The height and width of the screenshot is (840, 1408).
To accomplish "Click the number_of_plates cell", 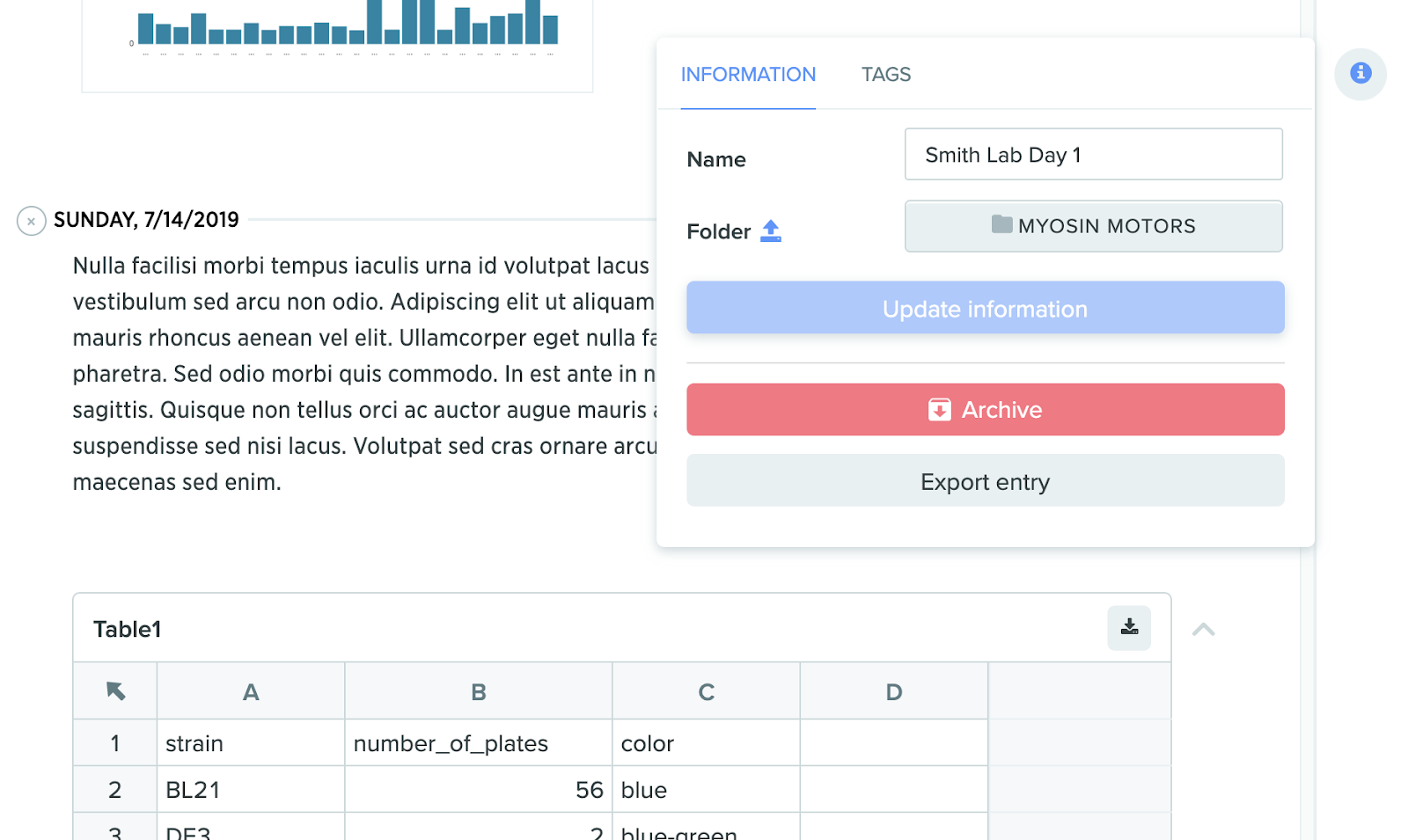I will pos(478,744).
